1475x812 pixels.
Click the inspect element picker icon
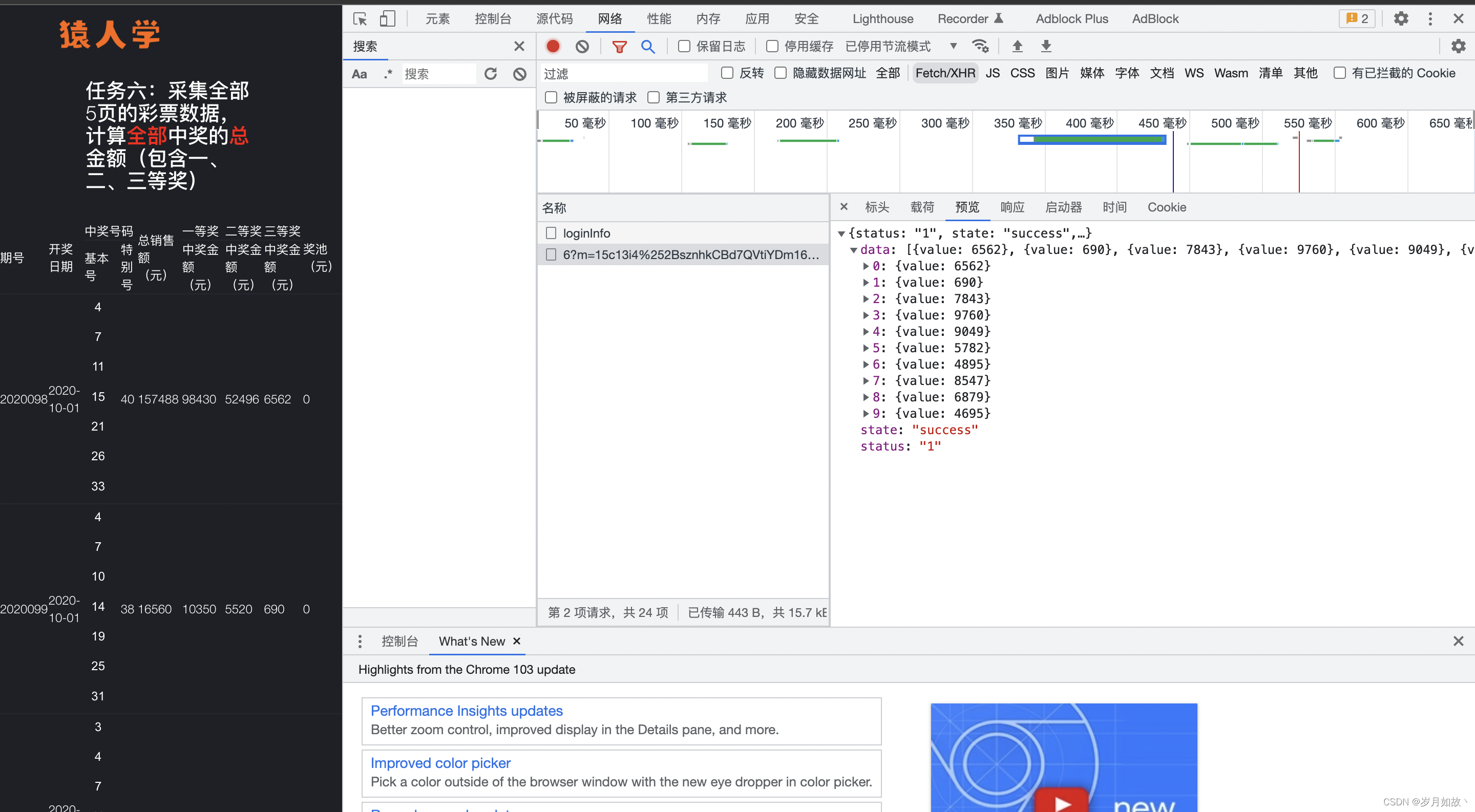tap(360, 19)
